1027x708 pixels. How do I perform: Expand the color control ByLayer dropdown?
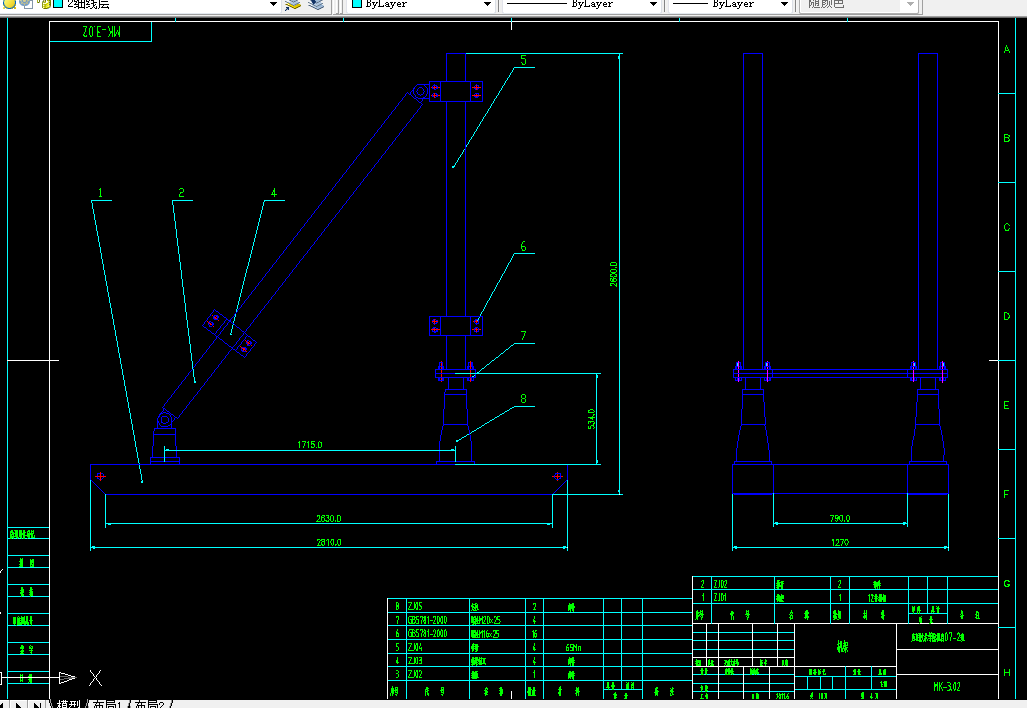click(x=487, y=5)
